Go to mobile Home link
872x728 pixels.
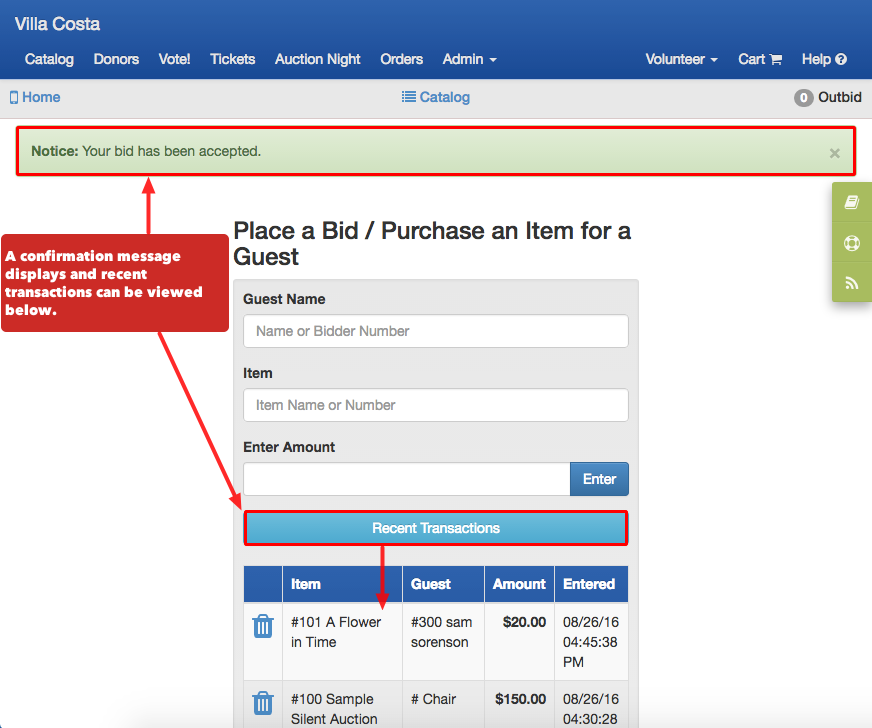[35, 97]
